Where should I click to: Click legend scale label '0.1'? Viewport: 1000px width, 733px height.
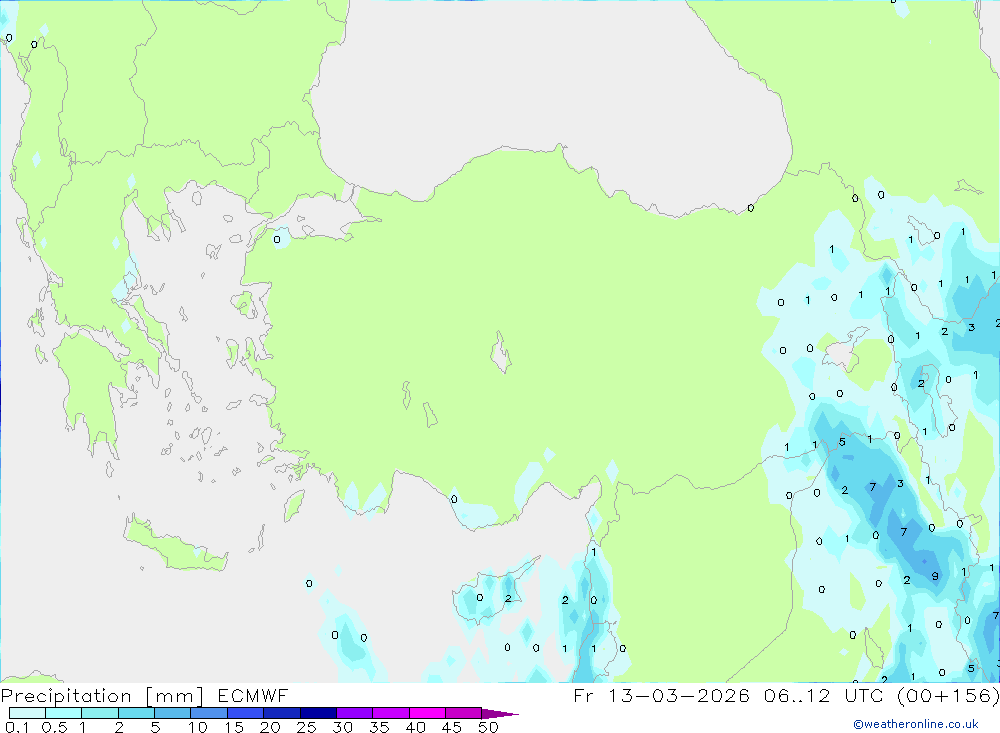coord(17,727)
